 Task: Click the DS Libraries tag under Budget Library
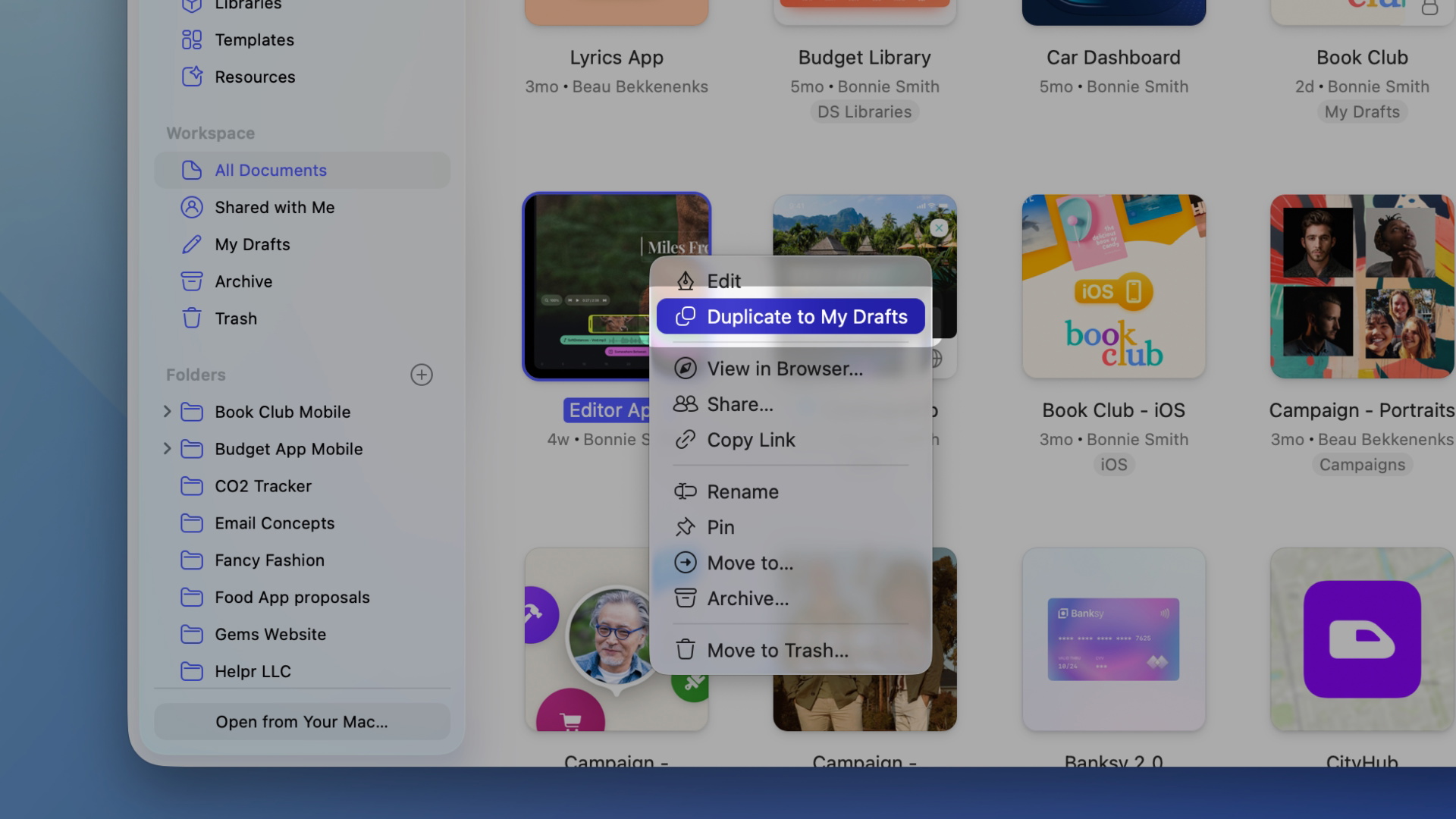tap(864, 111)
